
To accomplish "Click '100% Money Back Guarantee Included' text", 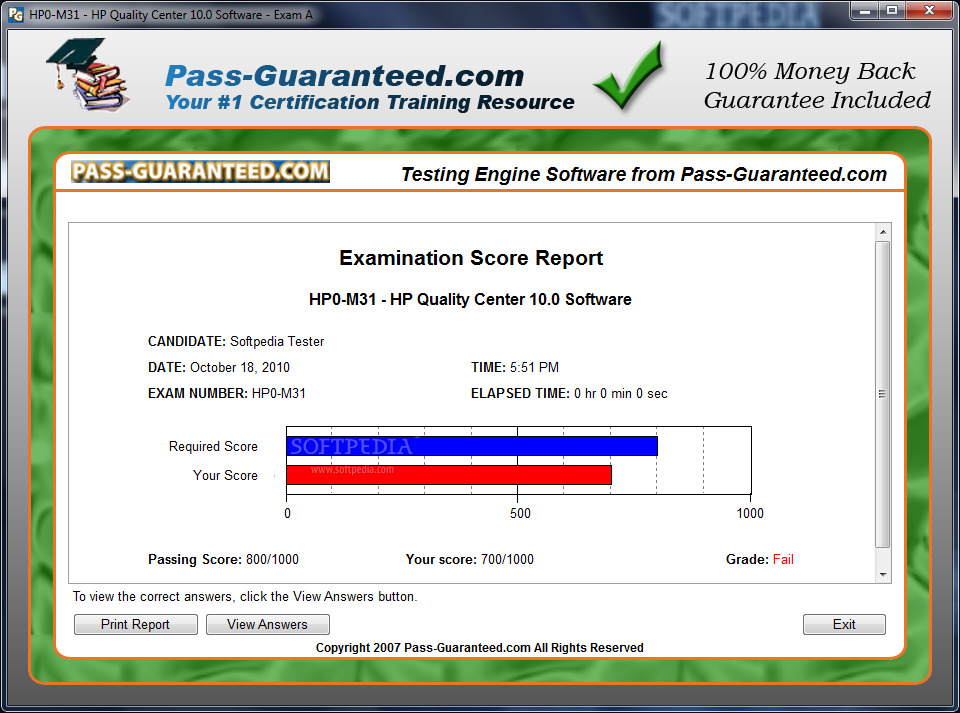I will (817, 86).
